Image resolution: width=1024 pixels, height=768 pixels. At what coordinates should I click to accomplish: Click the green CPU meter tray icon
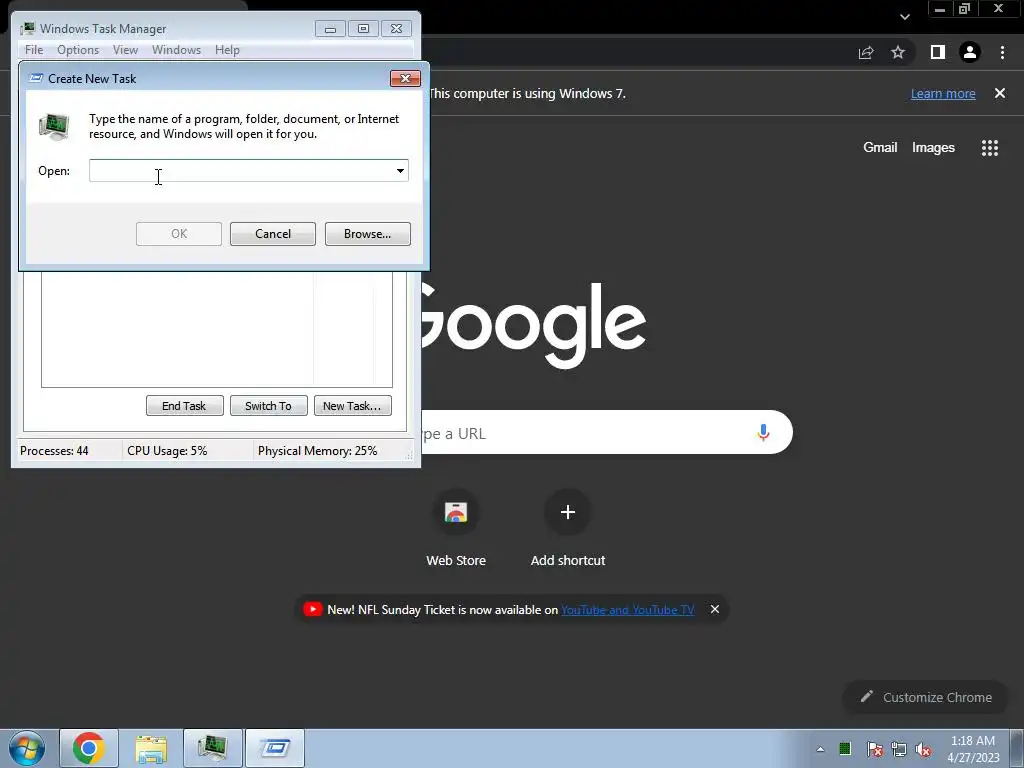(845, 748)
